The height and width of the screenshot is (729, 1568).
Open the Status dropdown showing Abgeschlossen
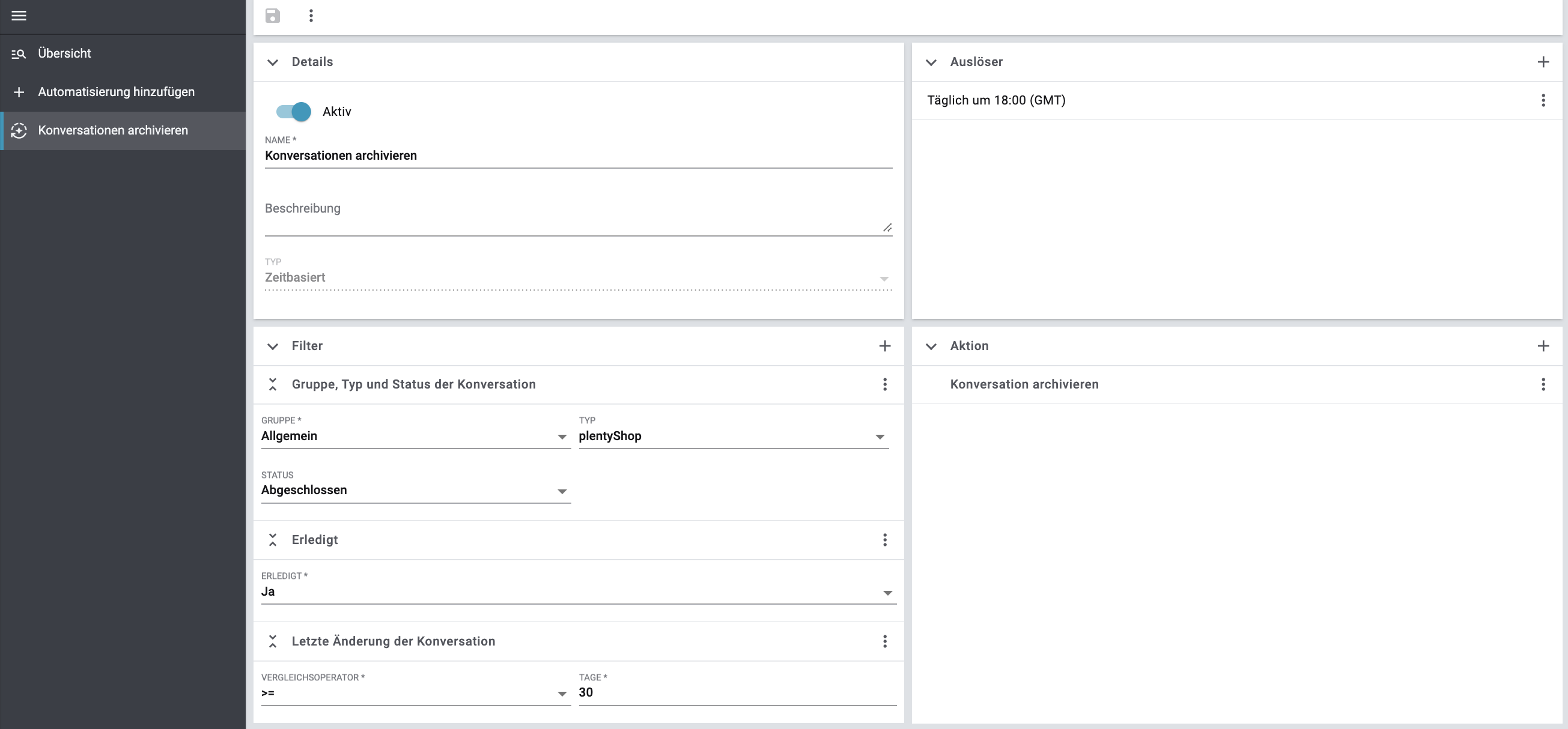coord(415,491)
